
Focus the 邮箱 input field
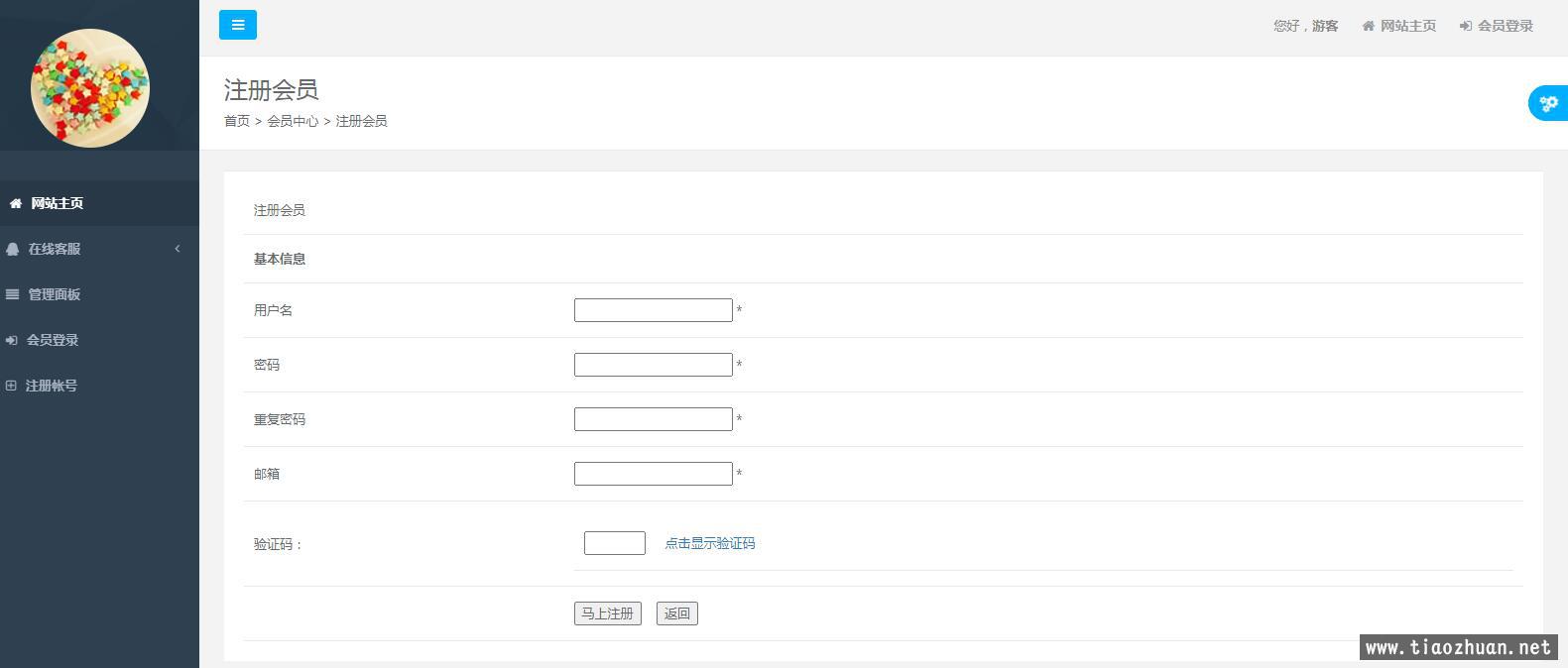pyautogui.click(x=653, y=474)
